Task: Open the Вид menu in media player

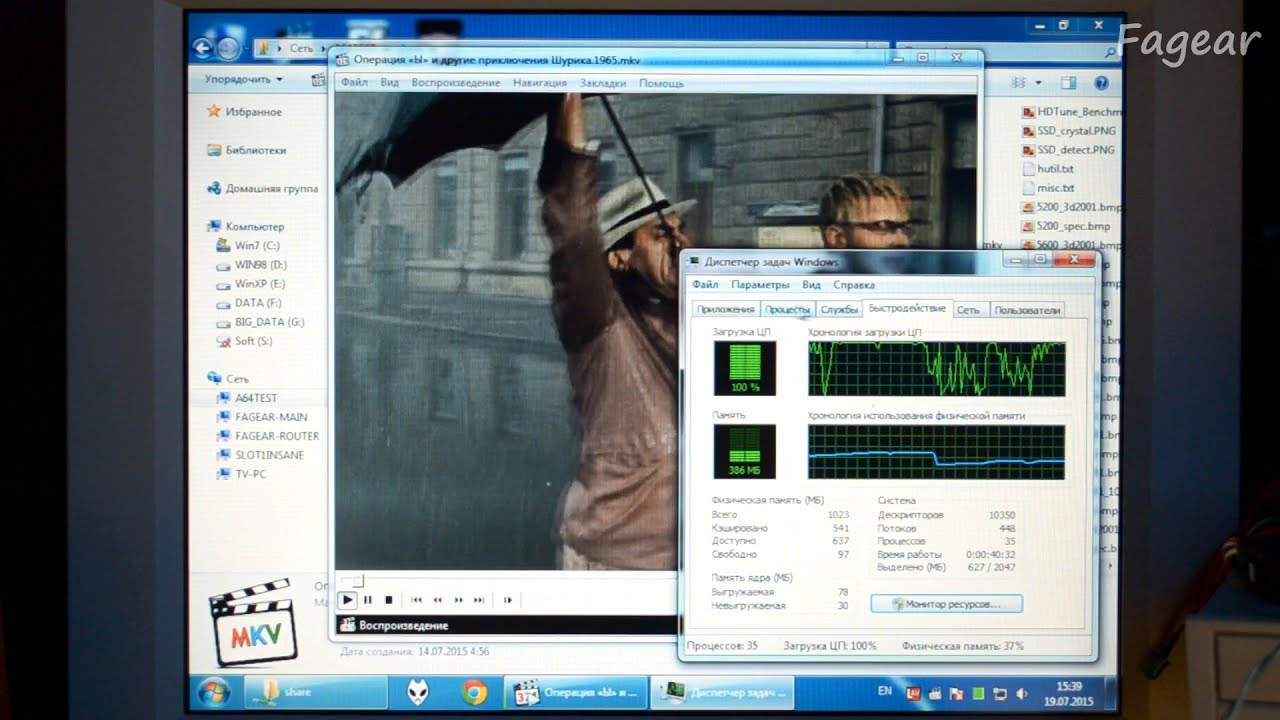Action: [389, 83]
